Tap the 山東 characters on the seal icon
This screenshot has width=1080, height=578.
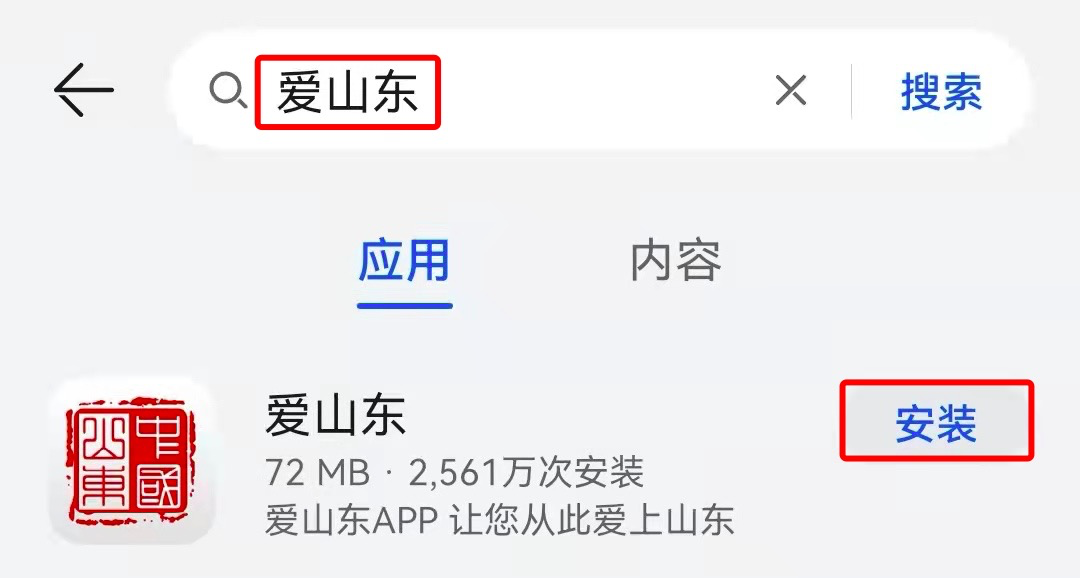click(105, 460)
